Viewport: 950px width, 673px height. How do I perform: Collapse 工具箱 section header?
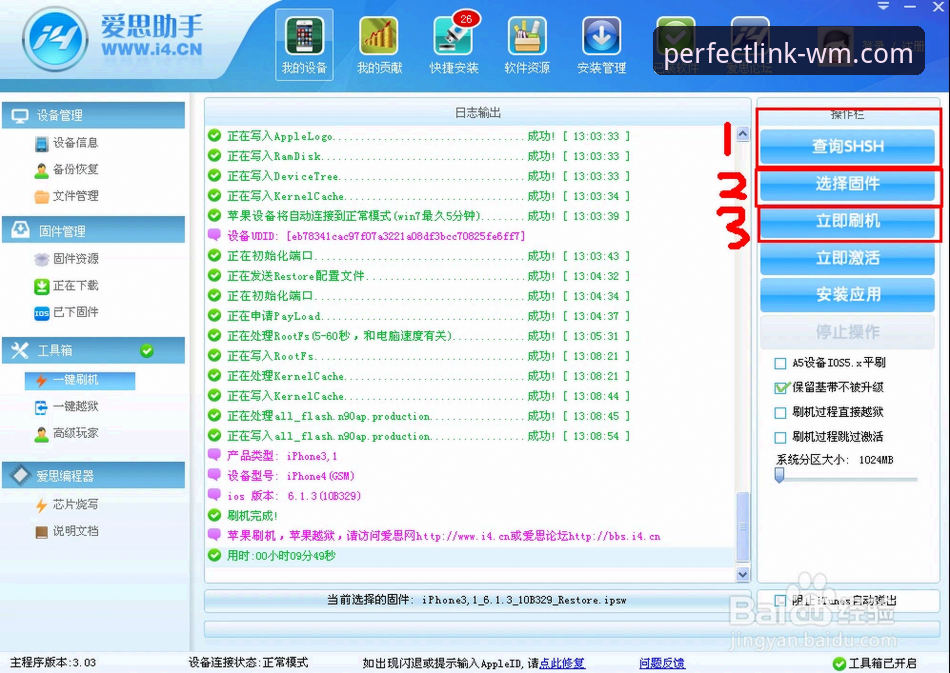pyautogui.click(x=93, y=350)
